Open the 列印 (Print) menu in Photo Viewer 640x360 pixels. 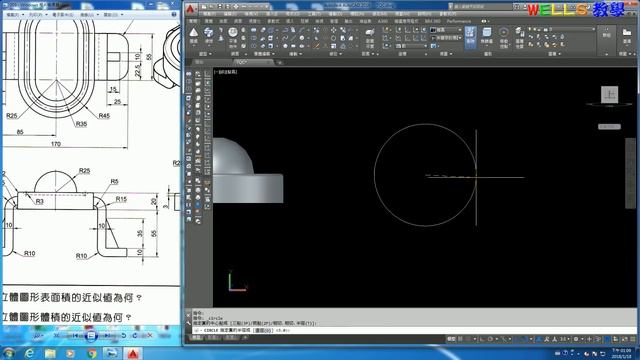(x=37, y=15)
